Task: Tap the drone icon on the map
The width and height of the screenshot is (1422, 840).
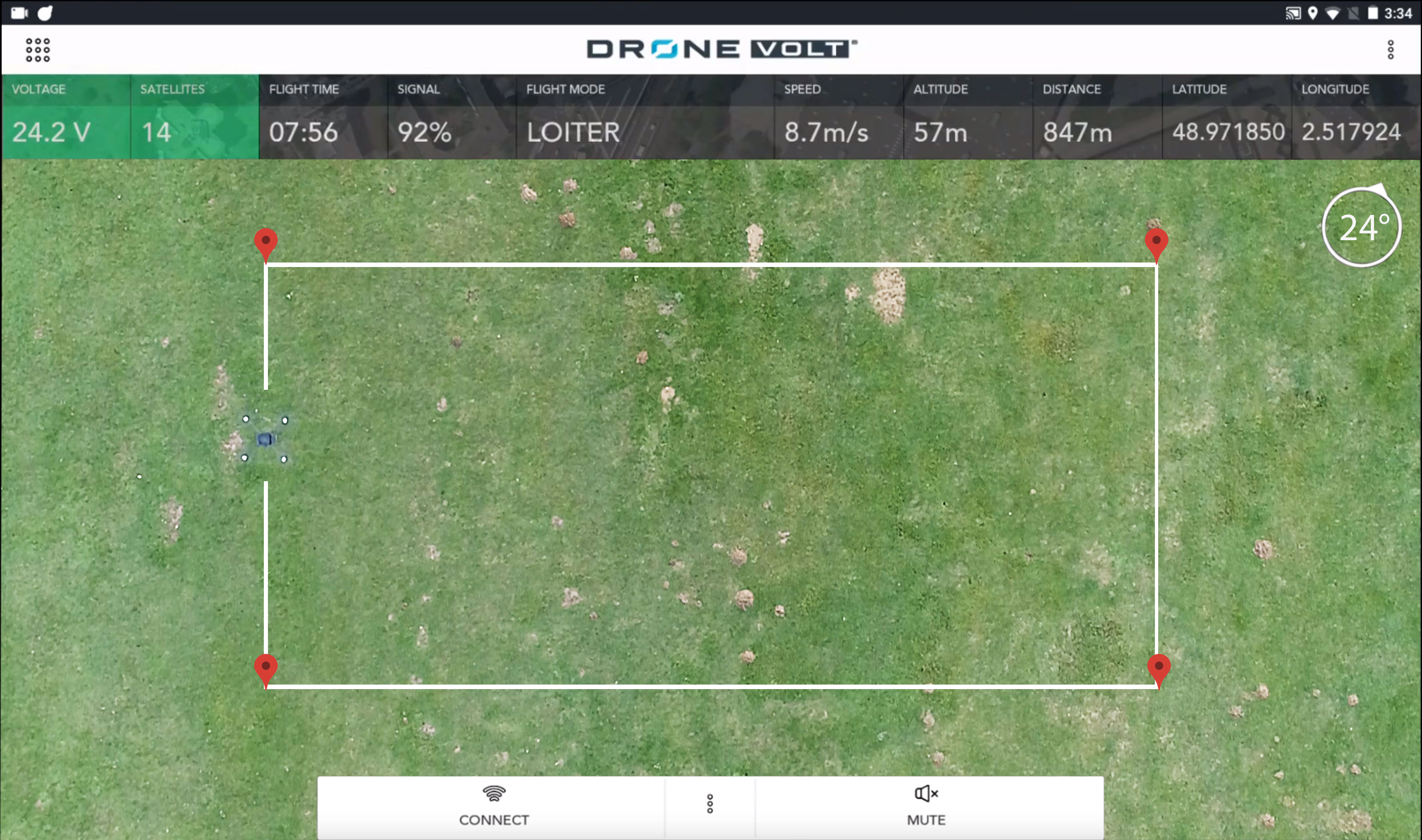Action: pos(265,439)
